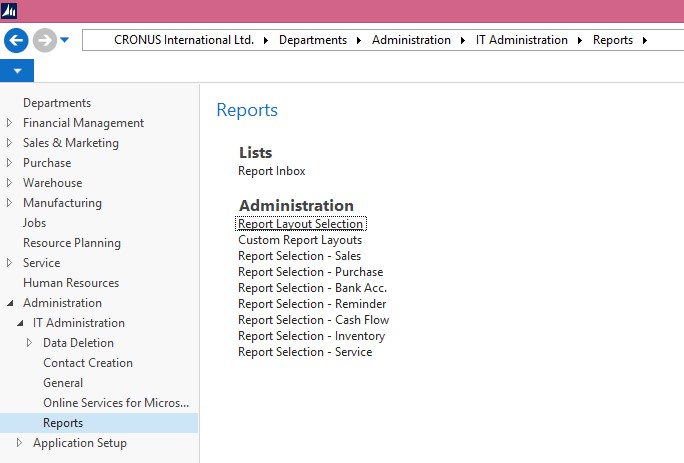This screenshot has width=684, height=463.
Task: Expand the Financial Management tree node
Action: click(x=11, y=123)
